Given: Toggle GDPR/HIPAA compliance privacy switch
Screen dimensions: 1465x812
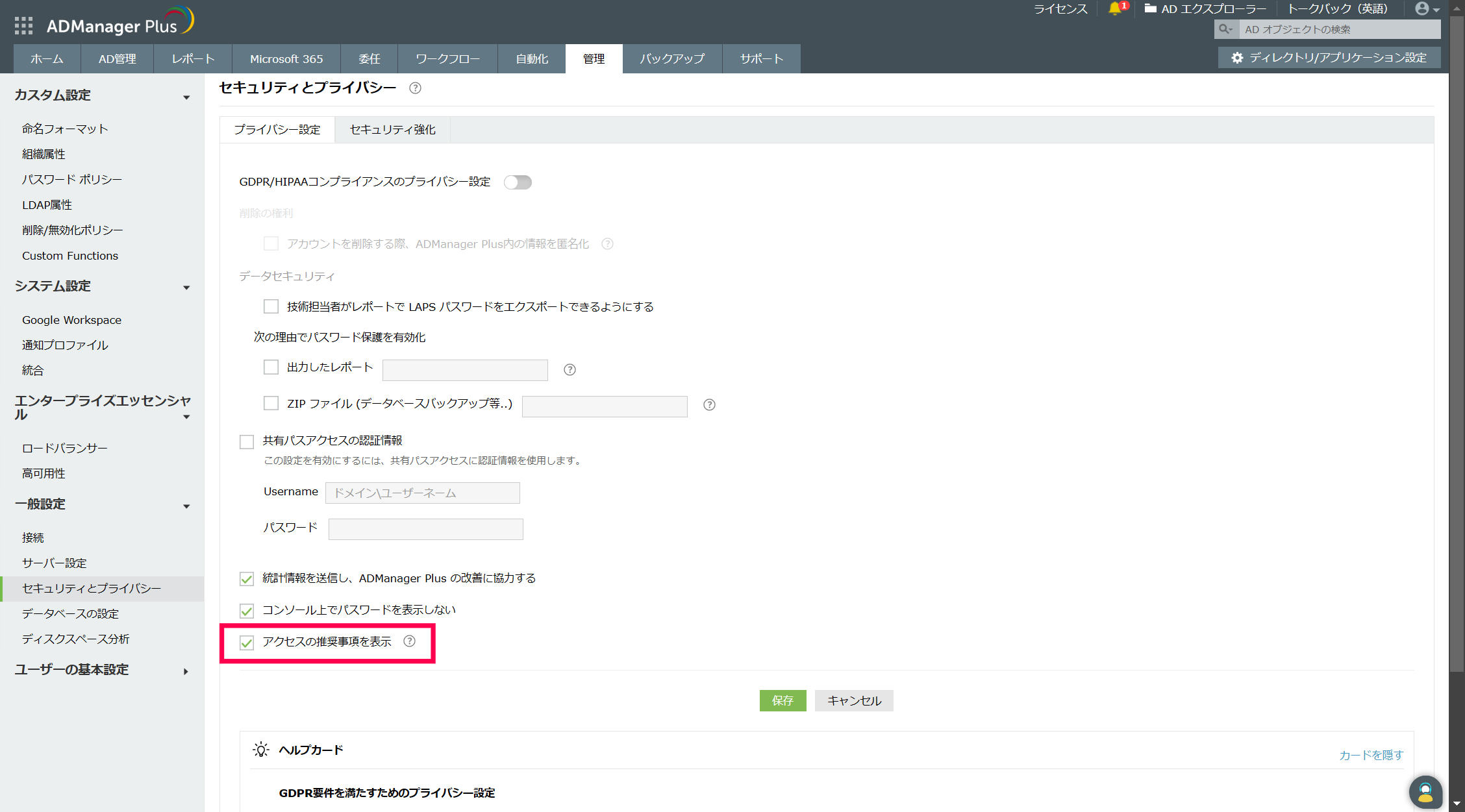Looking at the screenshot, I should pyautogui.click(x=518, y=182).
